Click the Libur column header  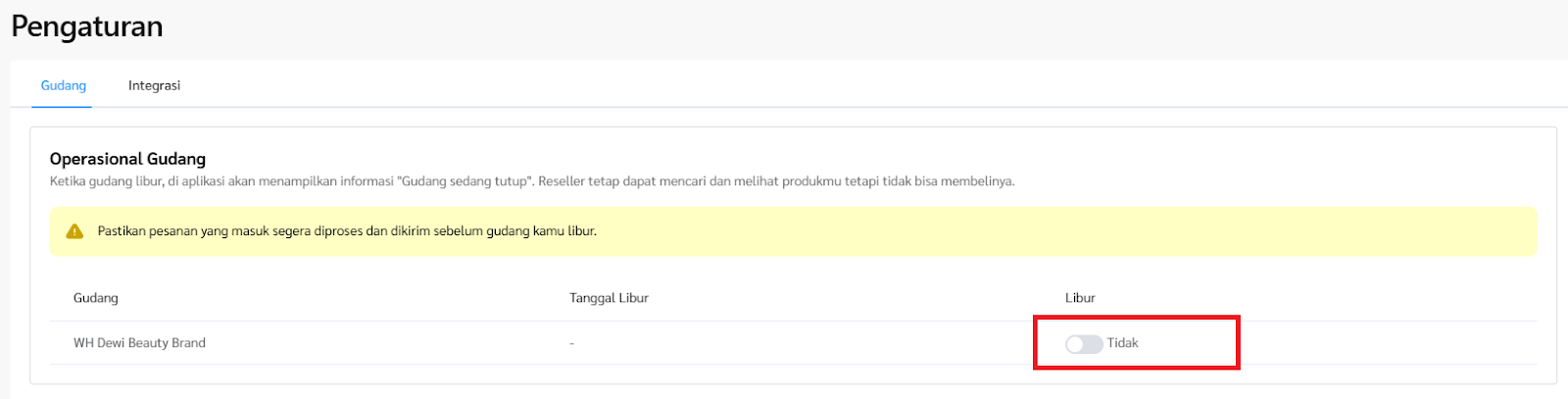pos(1080,298)
